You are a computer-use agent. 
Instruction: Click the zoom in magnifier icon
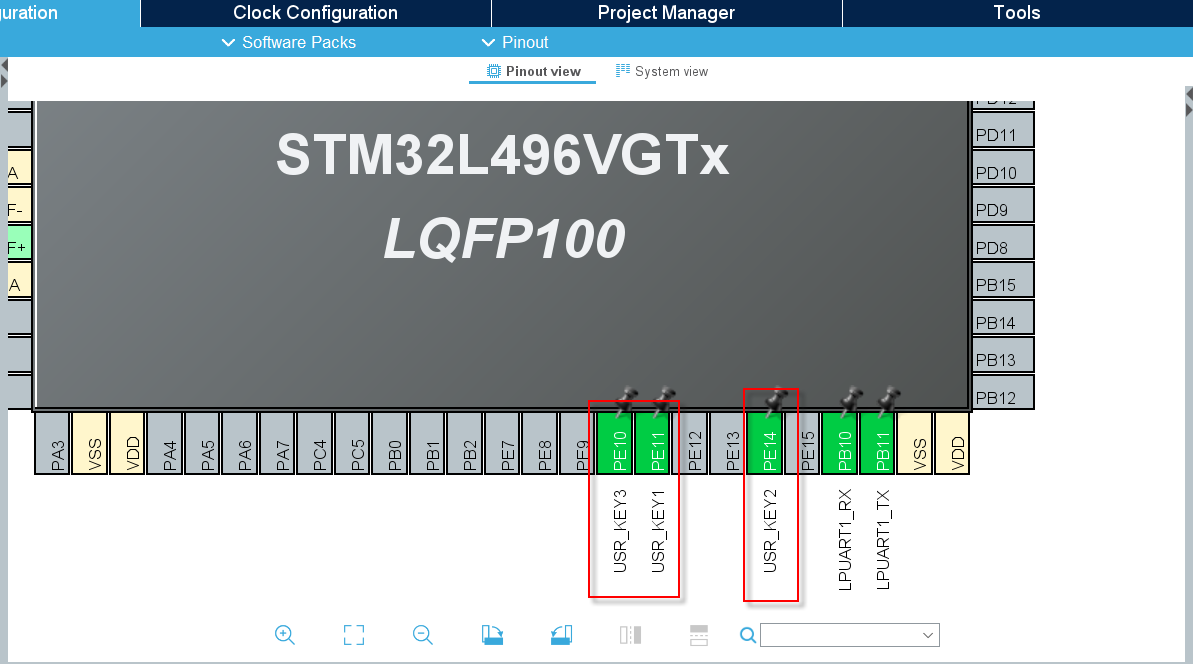tap(285, 635)
